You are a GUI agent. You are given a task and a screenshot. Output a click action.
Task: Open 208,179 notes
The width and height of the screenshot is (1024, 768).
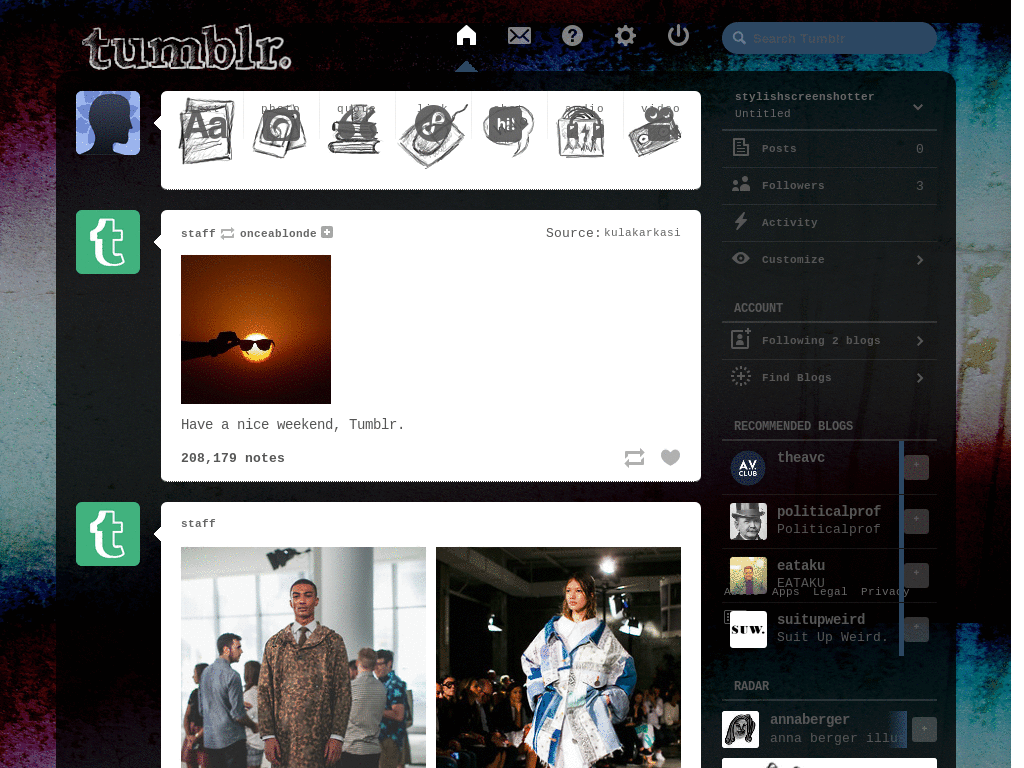(232, 458)
